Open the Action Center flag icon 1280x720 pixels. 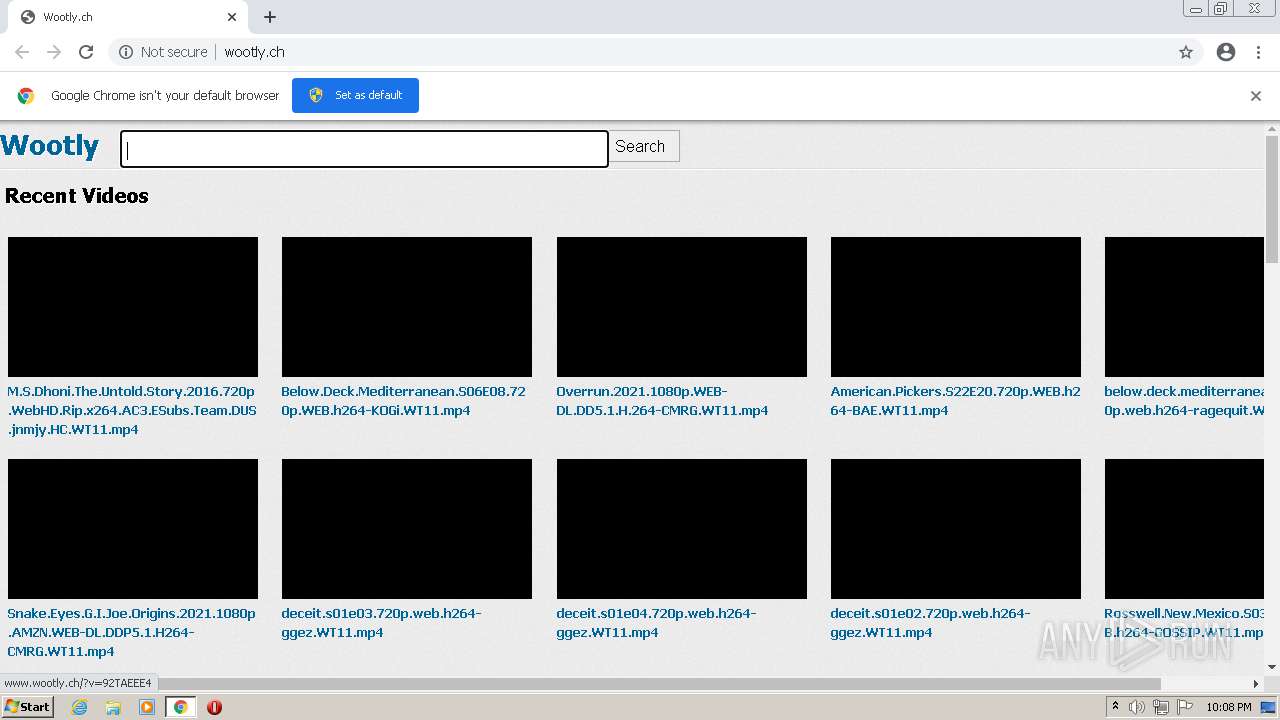click(1184, 707)
